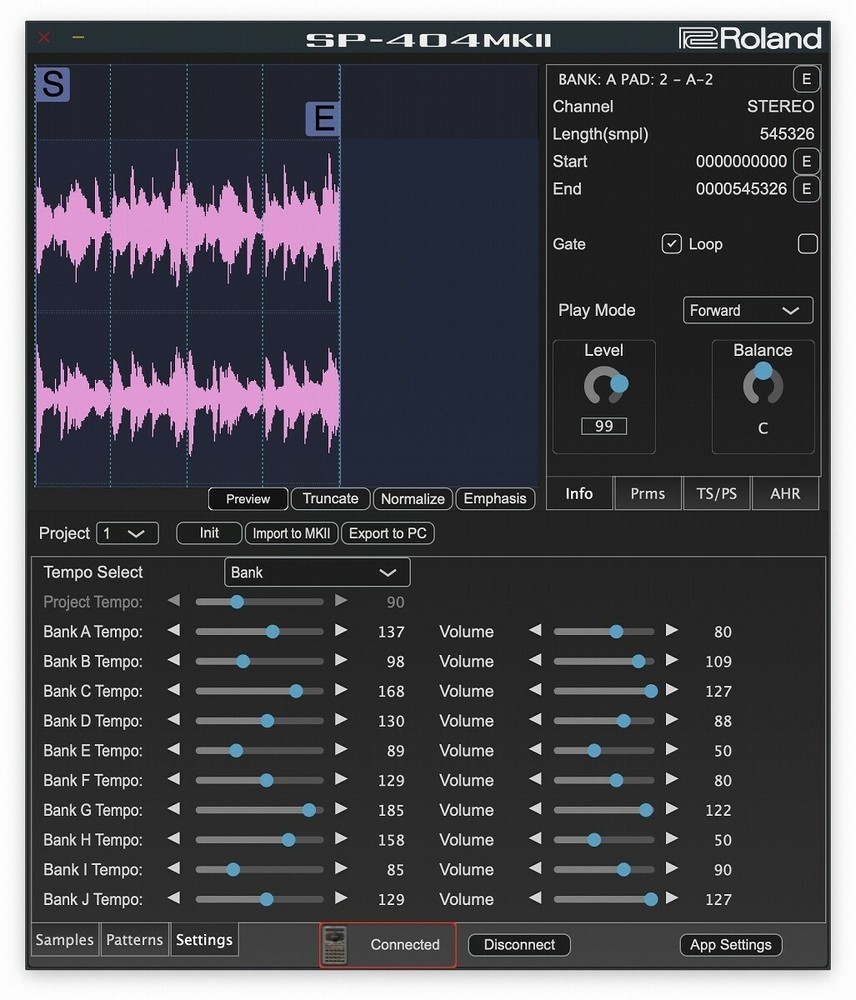Image resolution: width=856 pixels, height=1000 pixels.
Task: Click the E icon next to Bank/Pad name
Action: [806, 80]
